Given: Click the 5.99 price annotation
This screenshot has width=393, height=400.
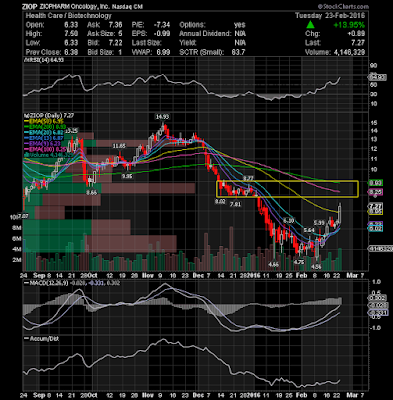Looking at the screenshot, I should 319,222.
